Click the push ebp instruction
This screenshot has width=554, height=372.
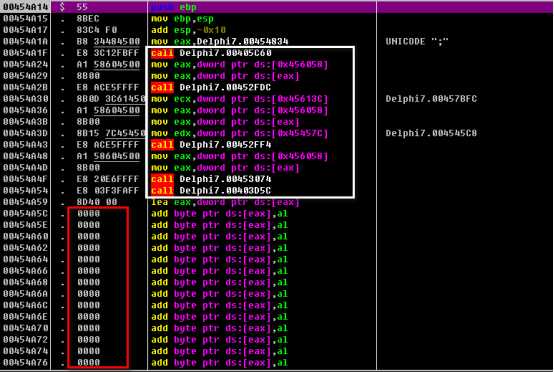(x=174, y=7)
